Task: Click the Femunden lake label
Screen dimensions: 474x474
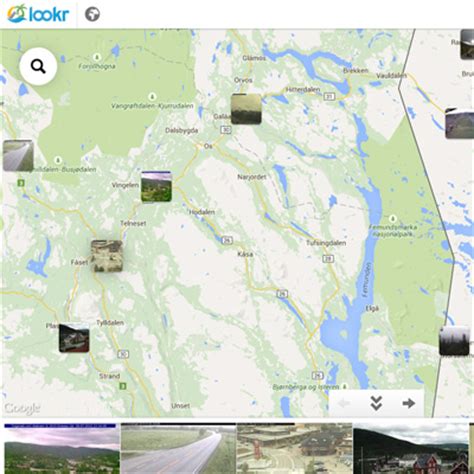Action: (x=367, y=280)
